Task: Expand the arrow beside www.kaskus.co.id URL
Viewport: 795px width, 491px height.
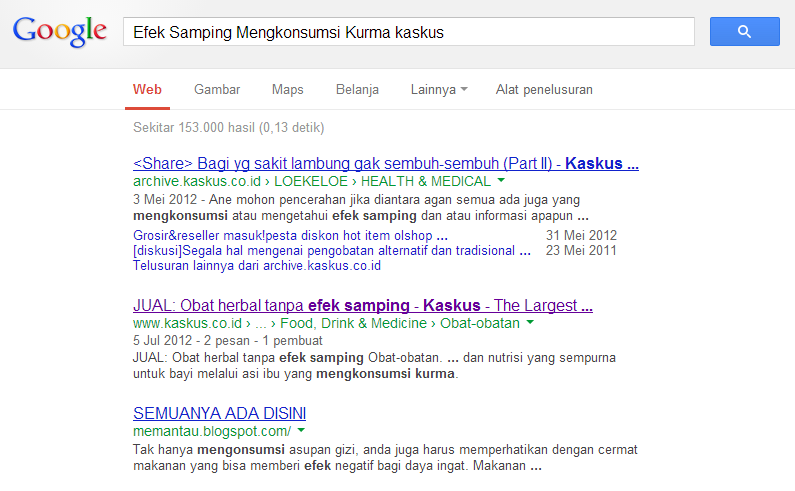Action: (530, 323)
